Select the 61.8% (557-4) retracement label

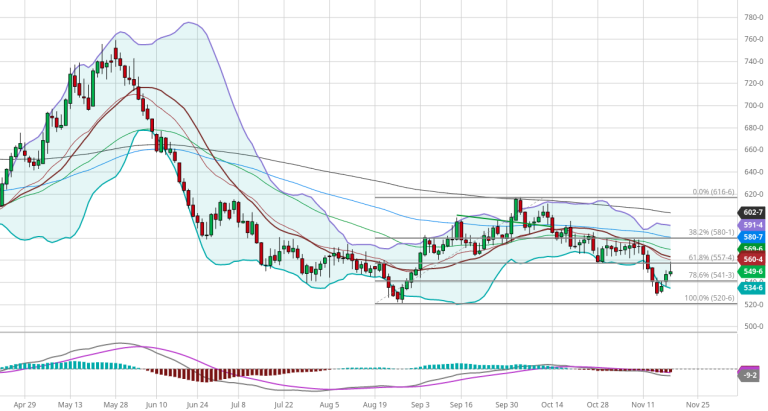(x=713, y=257)
